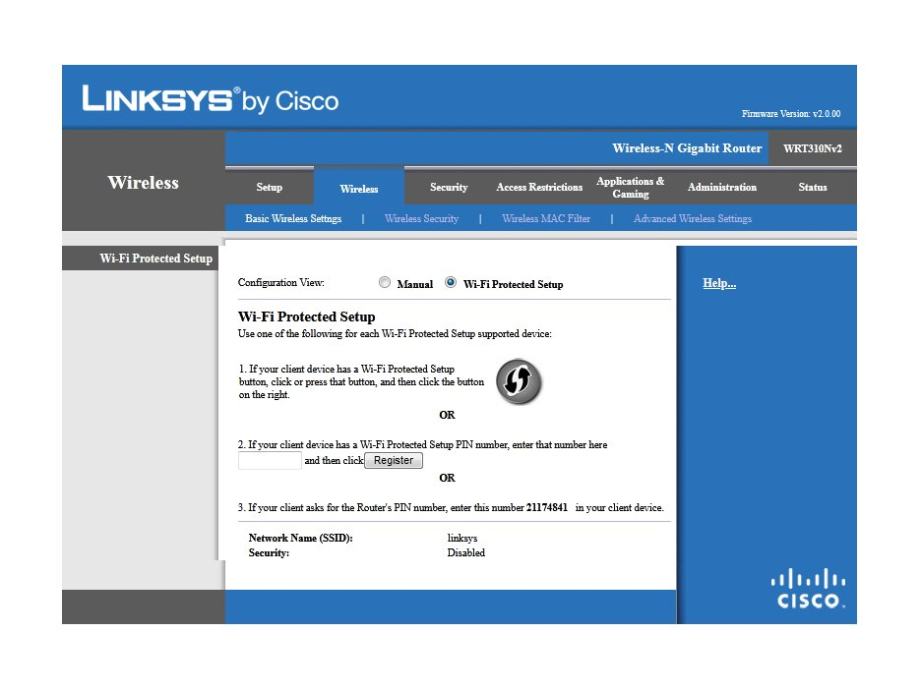Switch to the Administration tab
The image size is (920, 690).
click(x=722, y=187)
